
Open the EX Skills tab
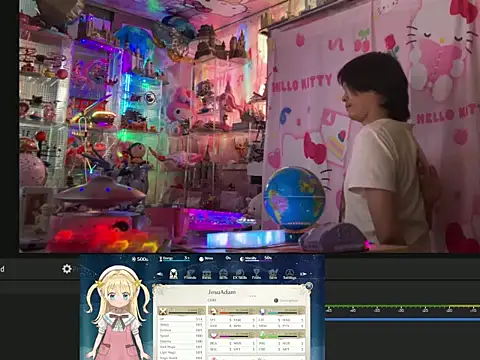[x=240, y=274]
